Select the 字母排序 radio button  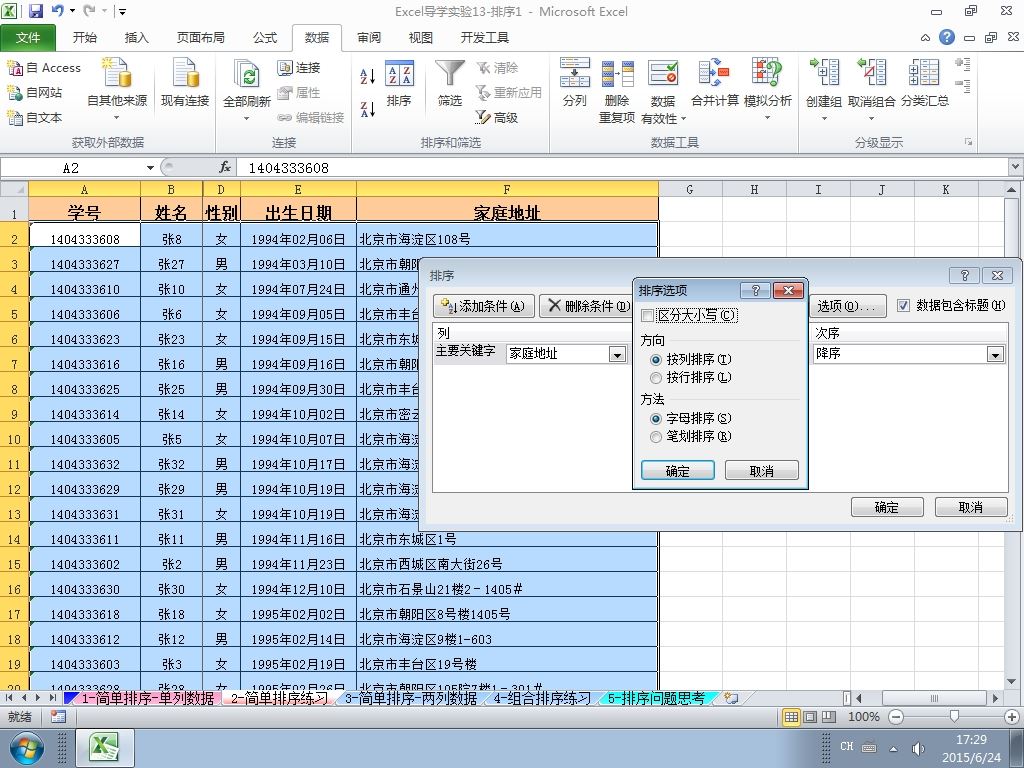tap(656, 418)
